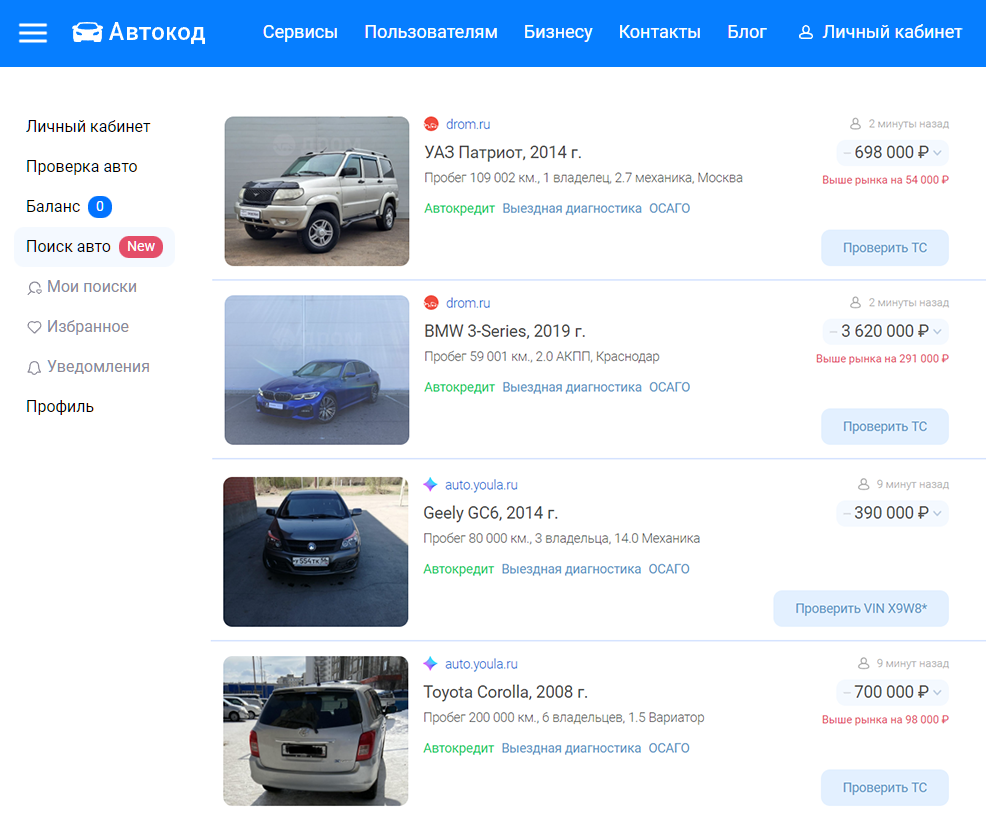986x834 pixels.
Task: Click youla star icon on Toyota Corolla listing
Action: [x=430, y=664]
